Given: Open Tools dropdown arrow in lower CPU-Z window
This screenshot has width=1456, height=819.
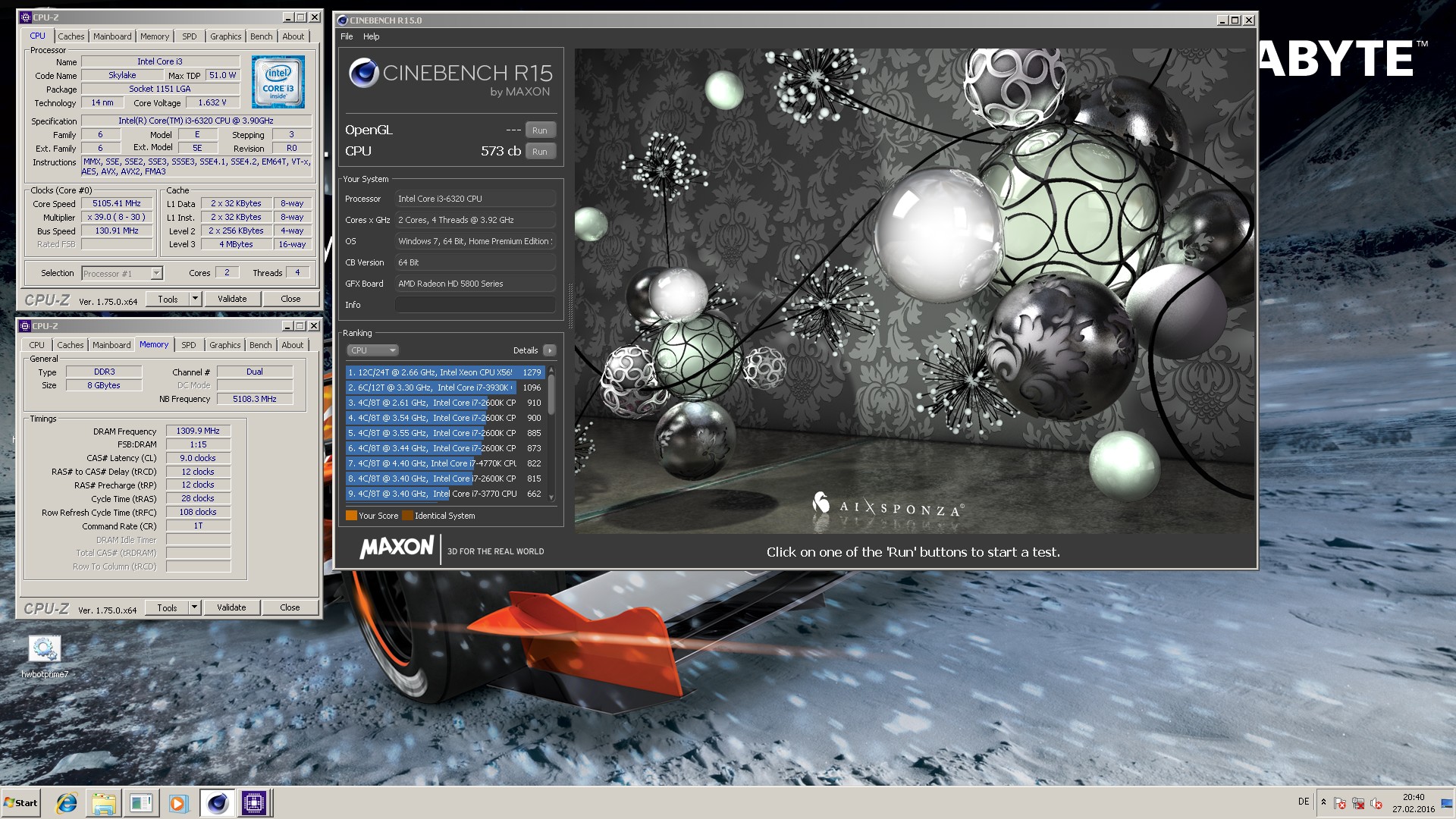Looking at the screenshot, I should tap(194, 607).
